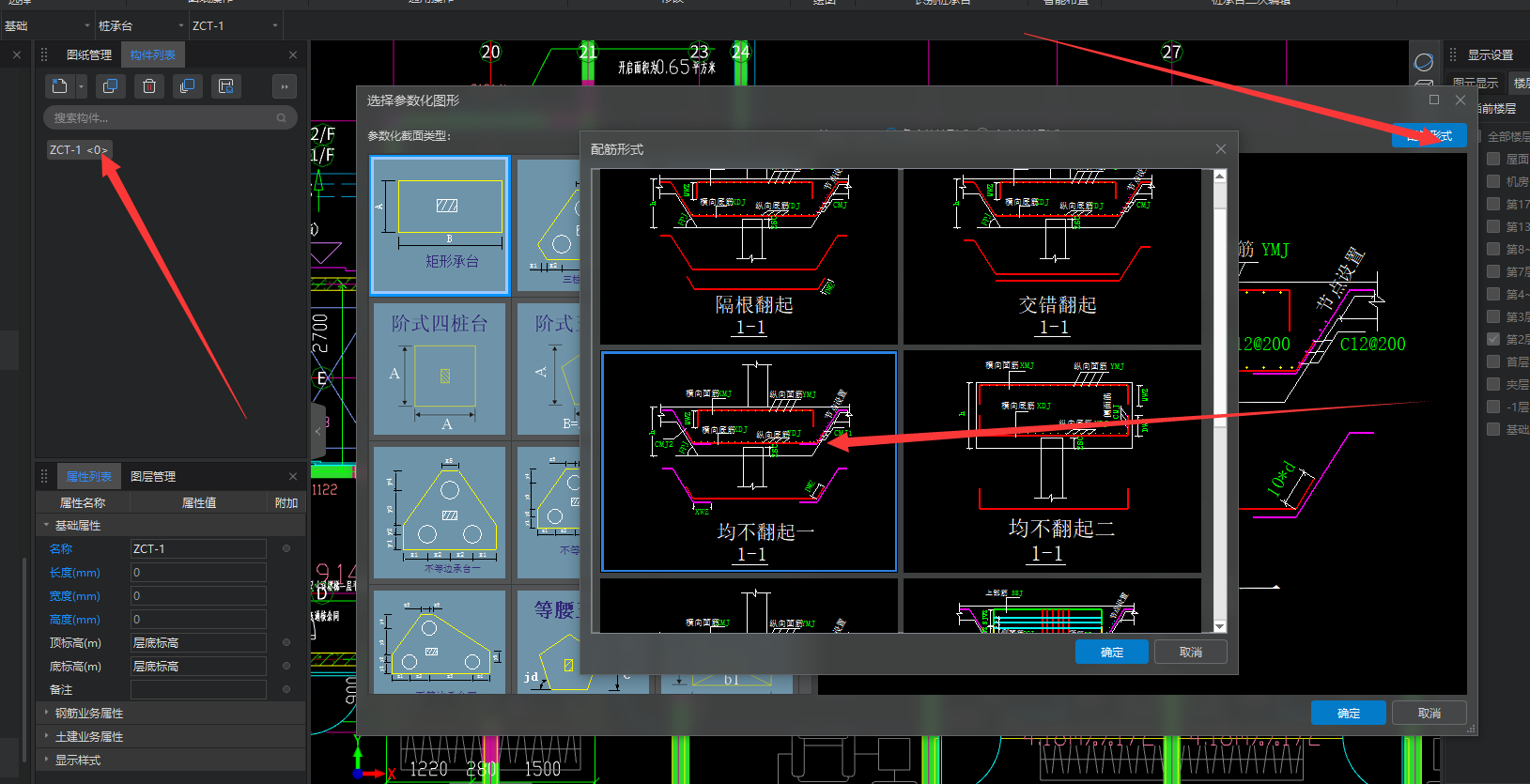This screenshot has width=1530, height=784.
Task: Select the 不等边承台一 triangular thumbnail
Action: pos(440,513)
